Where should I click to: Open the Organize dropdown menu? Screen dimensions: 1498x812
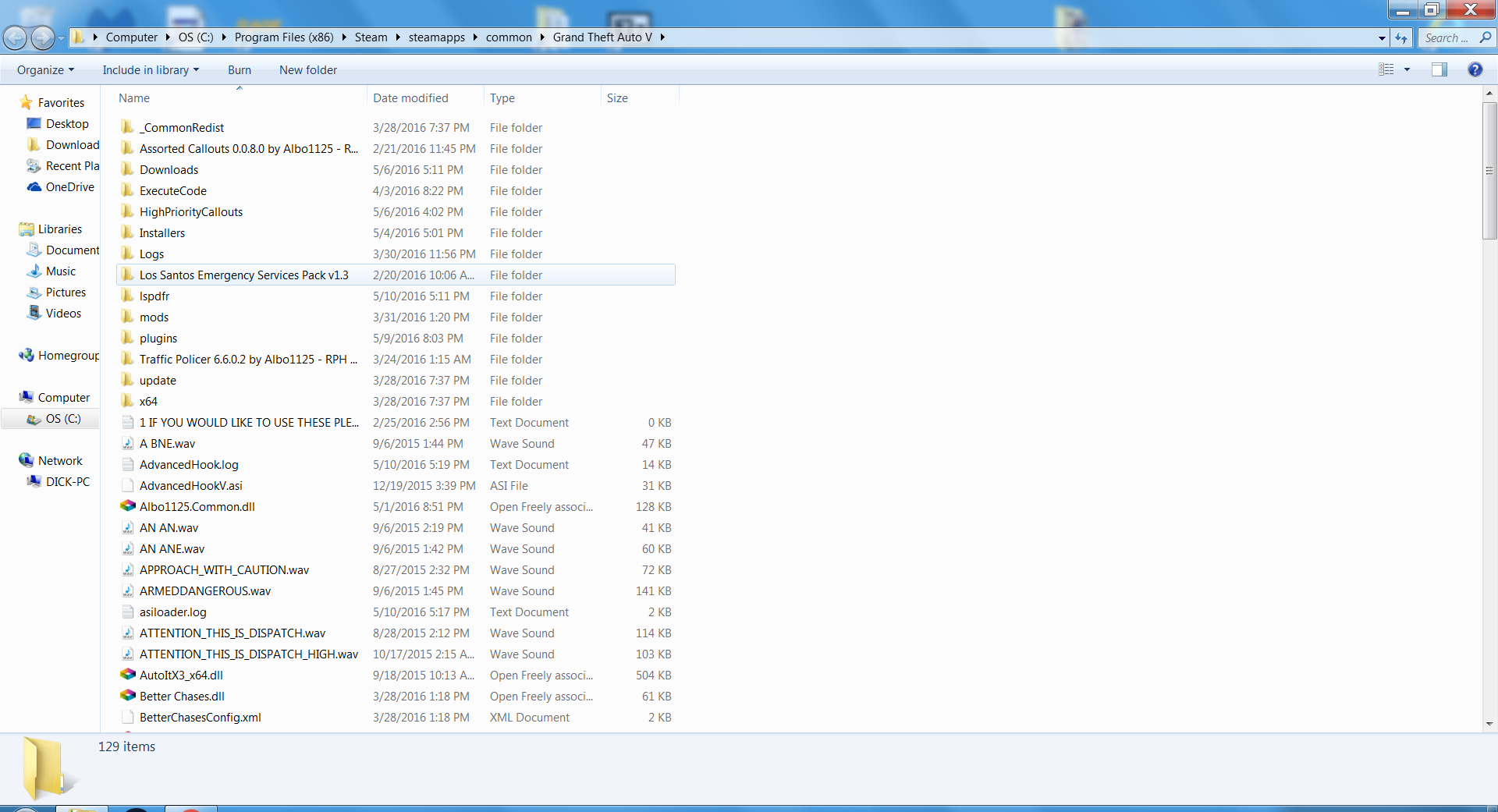46,69
